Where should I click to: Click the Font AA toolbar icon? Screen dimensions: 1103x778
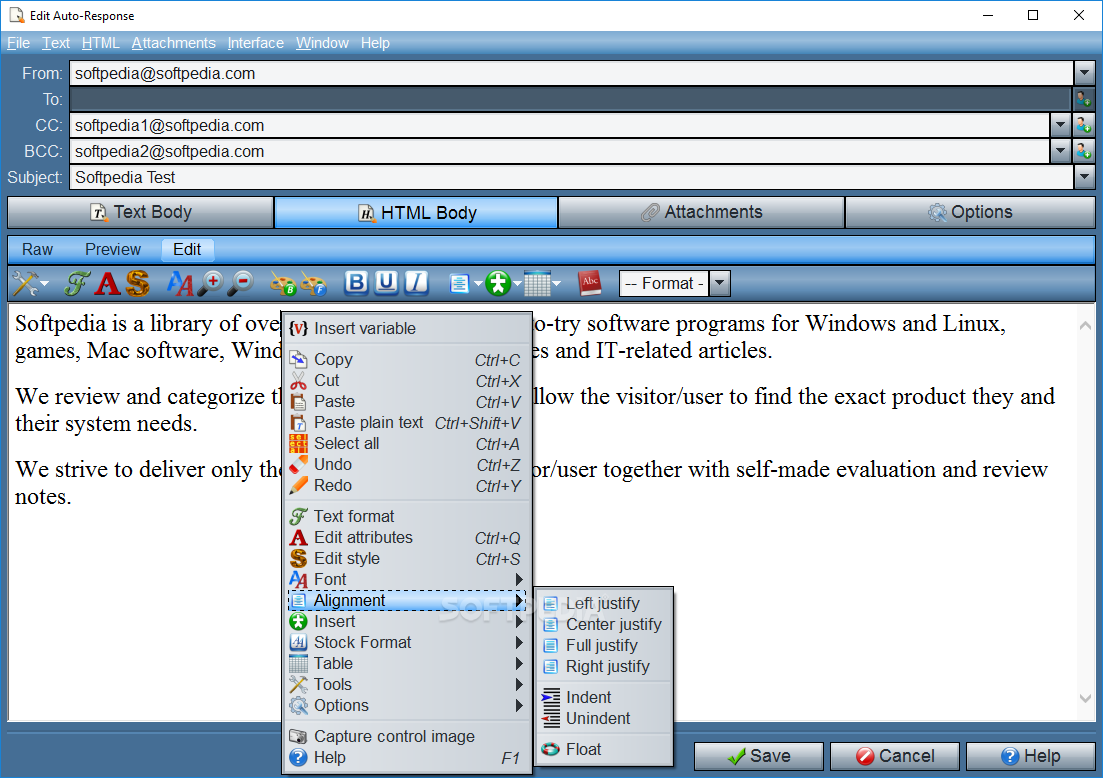coord(179,283)
